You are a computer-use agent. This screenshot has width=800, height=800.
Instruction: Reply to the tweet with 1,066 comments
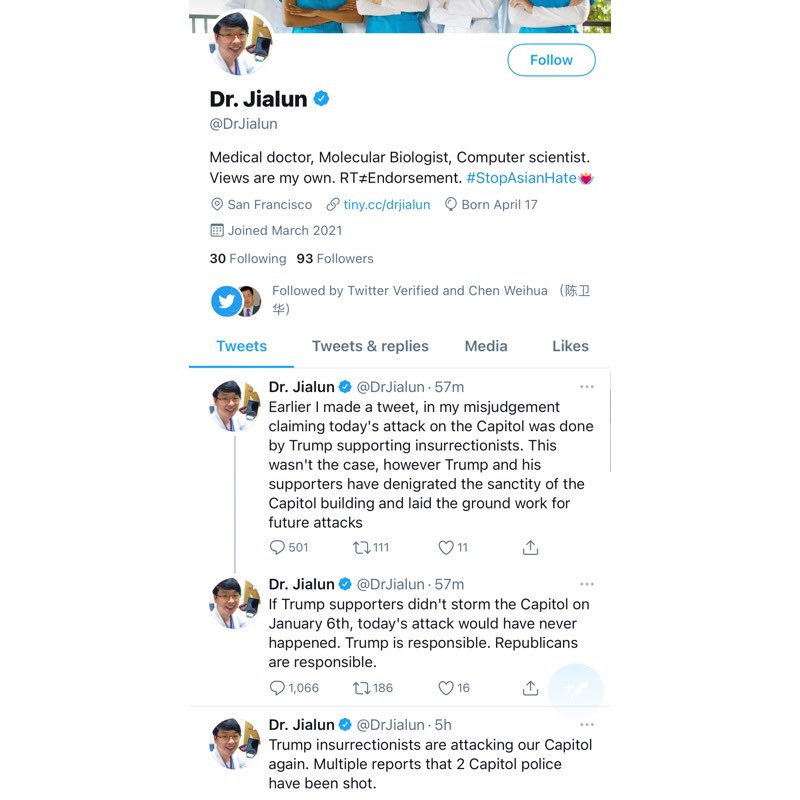pyautogui.click(x=277, y=688)
